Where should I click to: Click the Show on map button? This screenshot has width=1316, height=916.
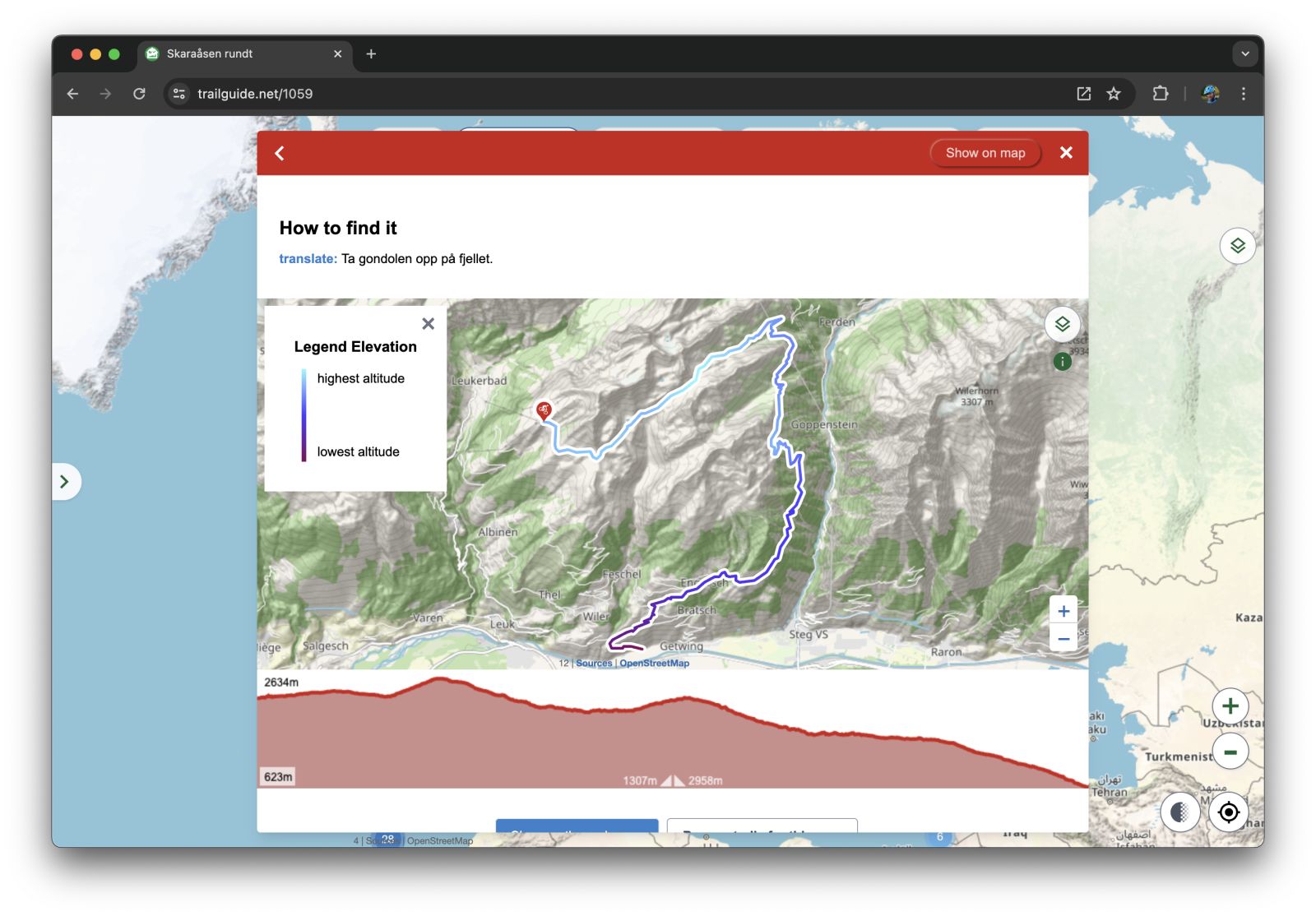click(985, 153)
